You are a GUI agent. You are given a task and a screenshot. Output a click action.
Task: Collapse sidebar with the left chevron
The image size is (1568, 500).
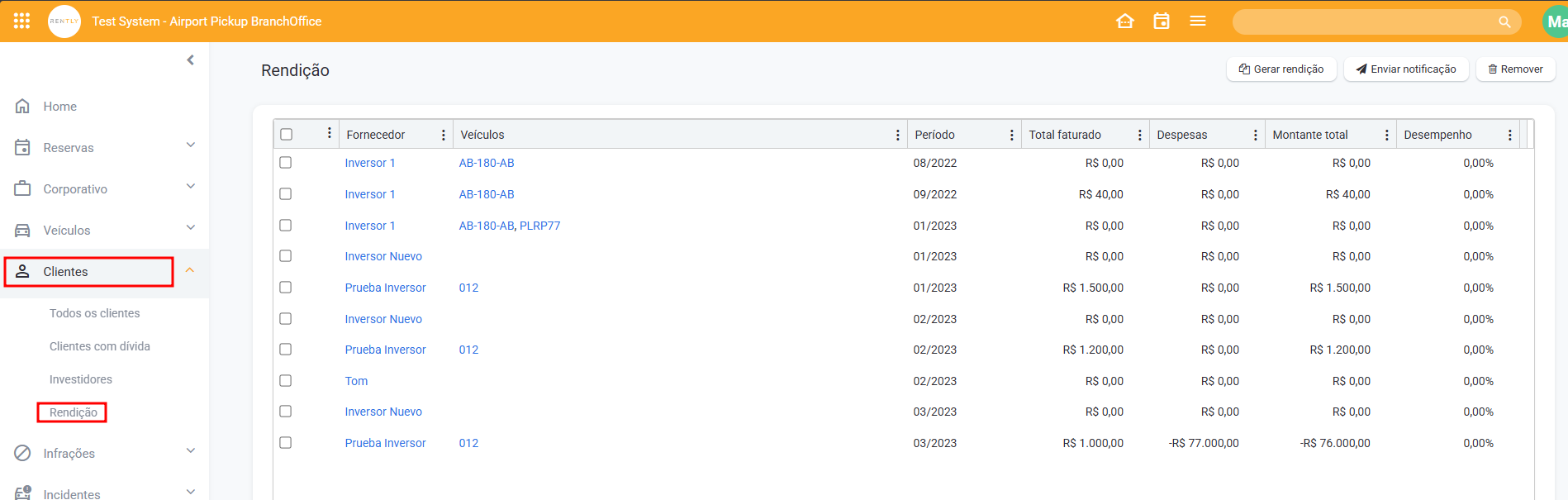191,60
